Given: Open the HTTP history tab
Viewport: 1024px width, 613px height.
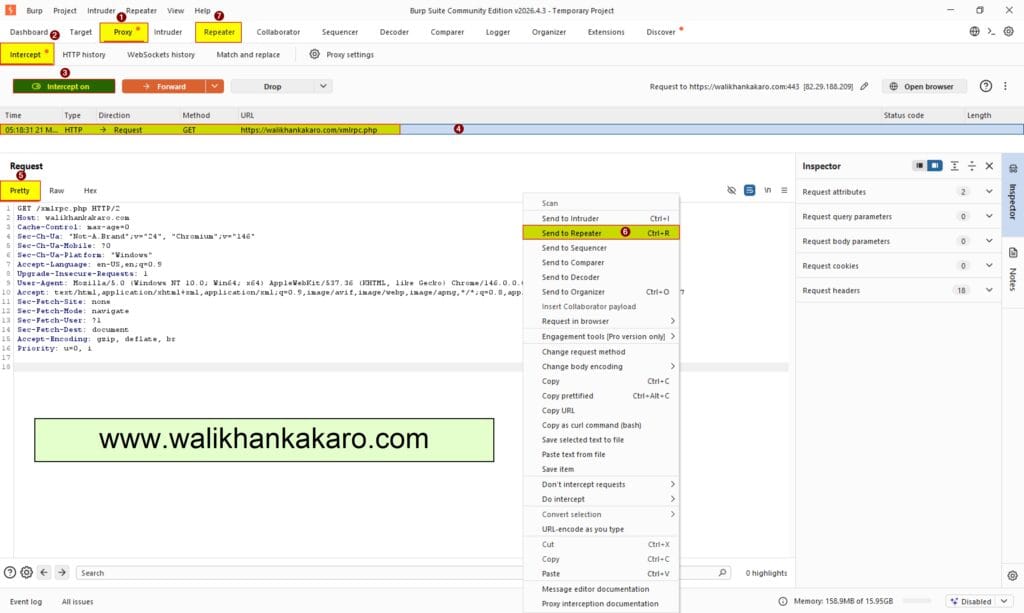Looking at the screenshot, I should [x=84, y=55].
